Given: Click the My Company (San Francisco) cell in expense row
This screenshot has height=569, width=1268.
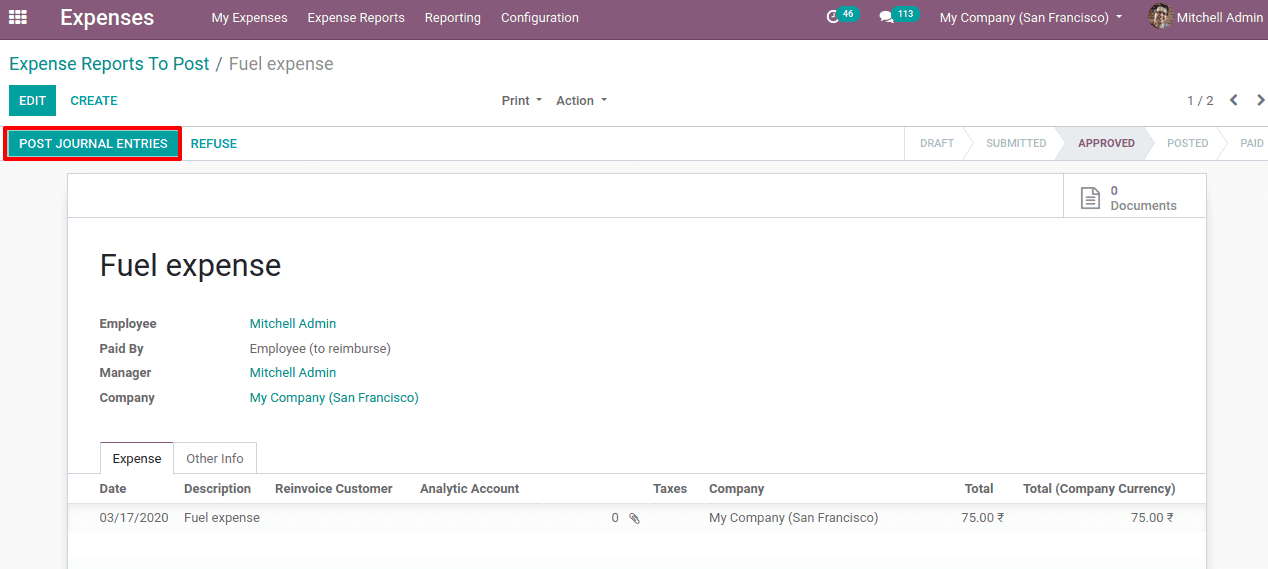Looking at the screenshot, I should pos(793,518).
